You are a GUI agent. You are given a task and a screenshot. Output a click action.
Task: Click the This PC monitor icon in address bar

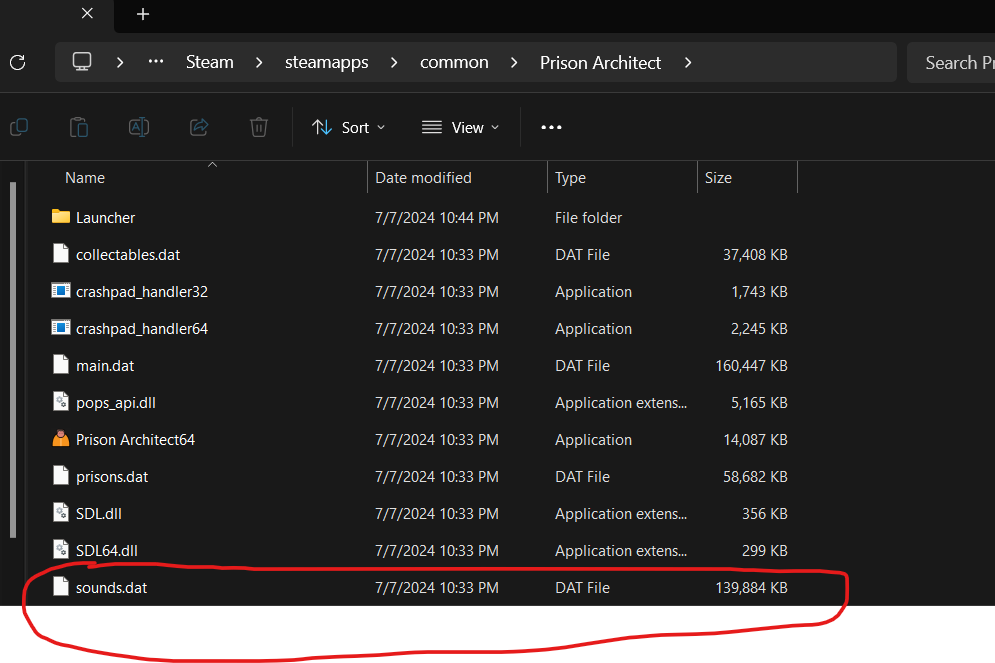coord(82,62)
